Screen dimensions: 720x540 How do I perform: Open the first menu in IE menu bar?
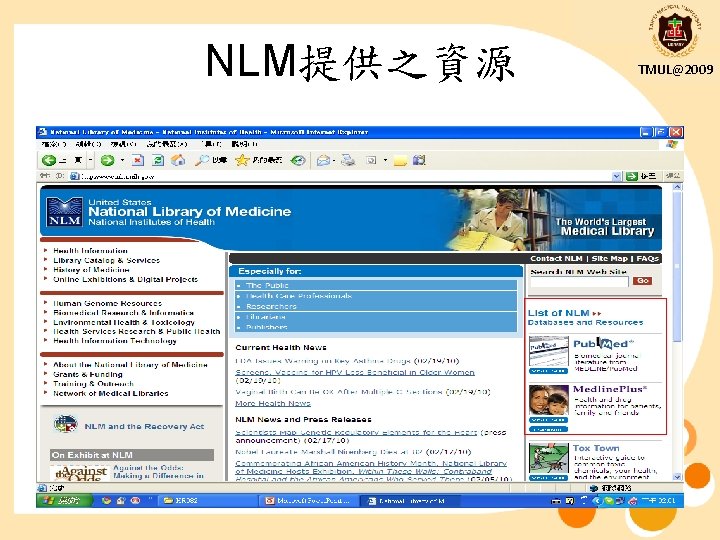click(53, 144)
